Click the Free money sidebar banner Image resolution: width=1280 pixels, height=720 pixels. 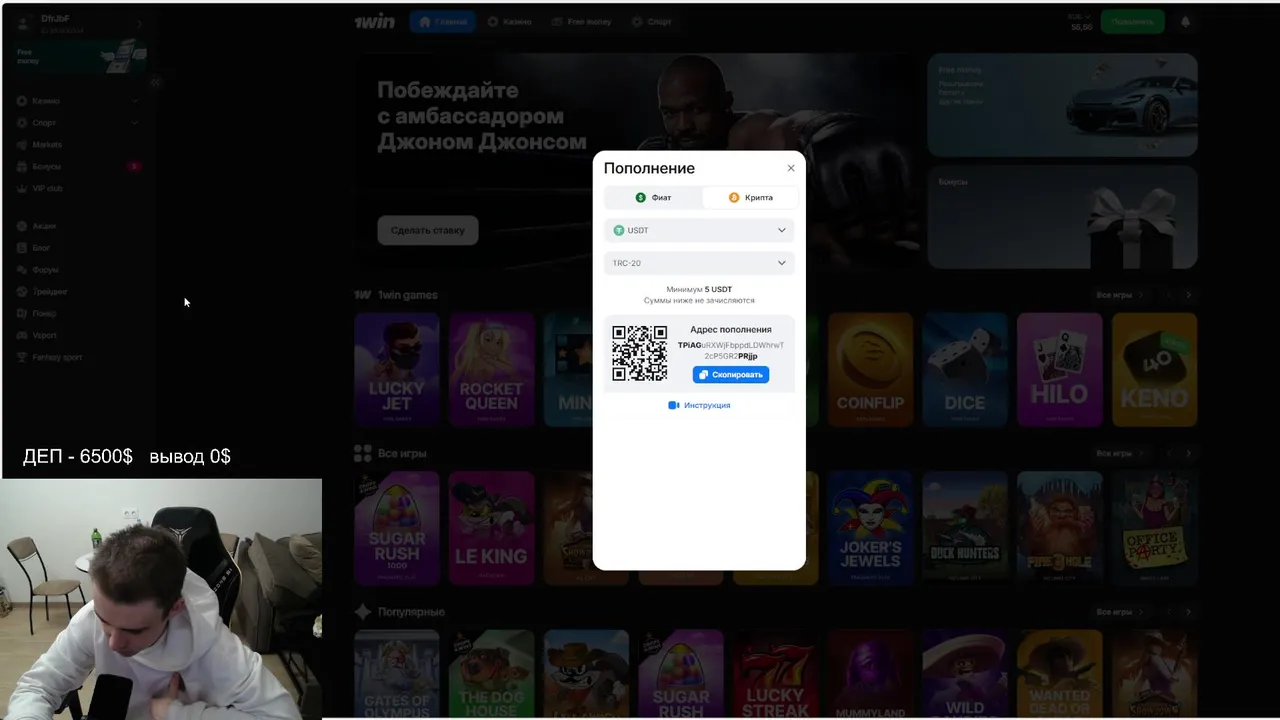(80, 56)
